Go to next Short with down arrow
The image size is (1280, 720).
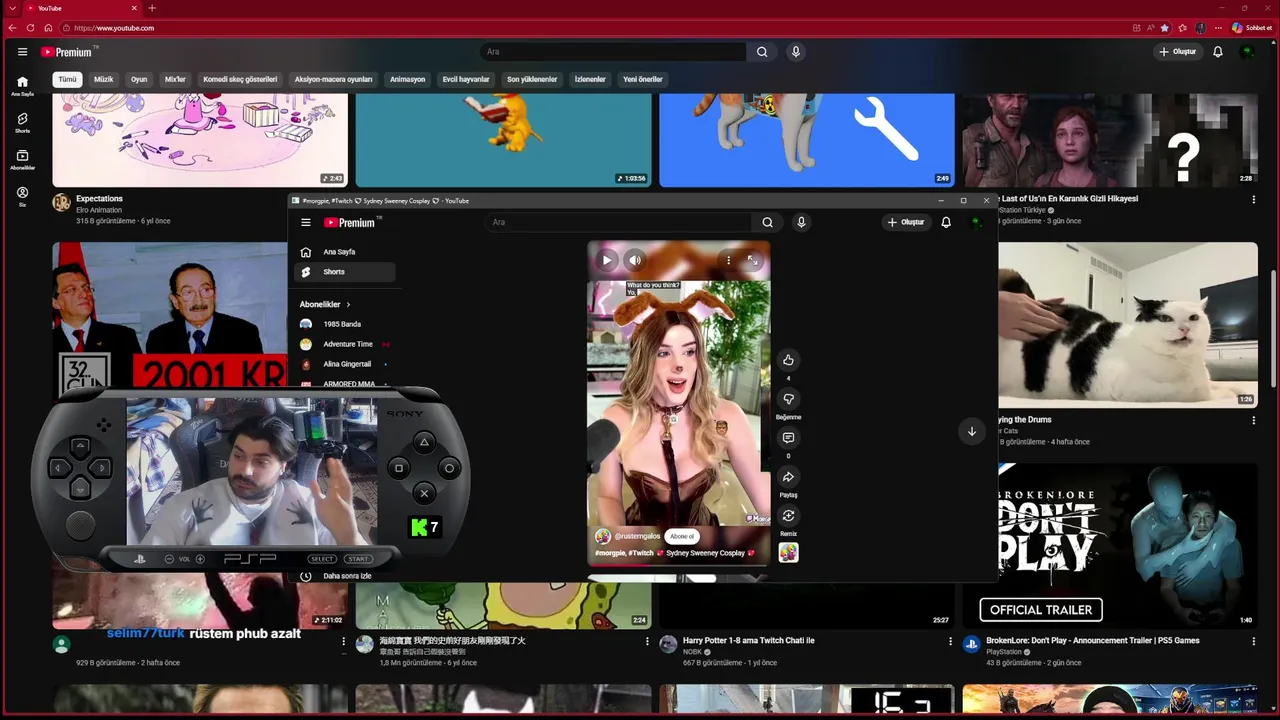tap(971, 431)
